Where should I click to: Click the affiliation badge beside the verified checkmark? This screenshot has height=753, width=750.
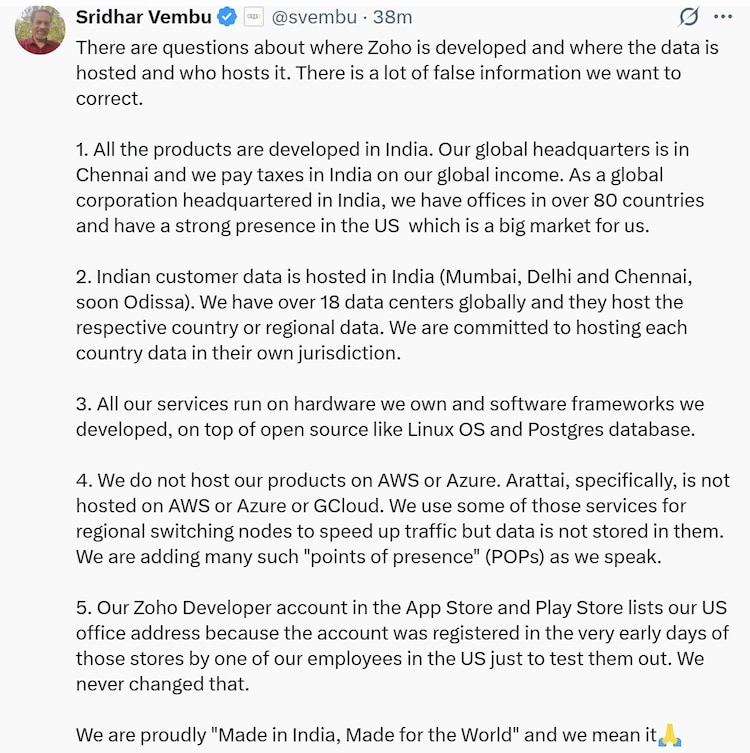(x=253, y=17)
